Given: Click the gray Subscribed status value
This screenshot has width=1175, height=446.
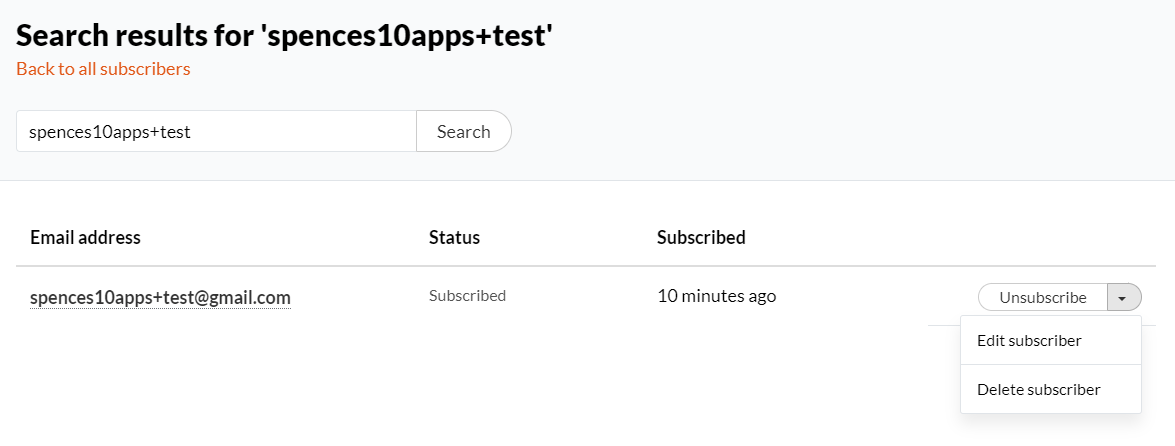Looking at the screenshot, I should coord(467,296).
